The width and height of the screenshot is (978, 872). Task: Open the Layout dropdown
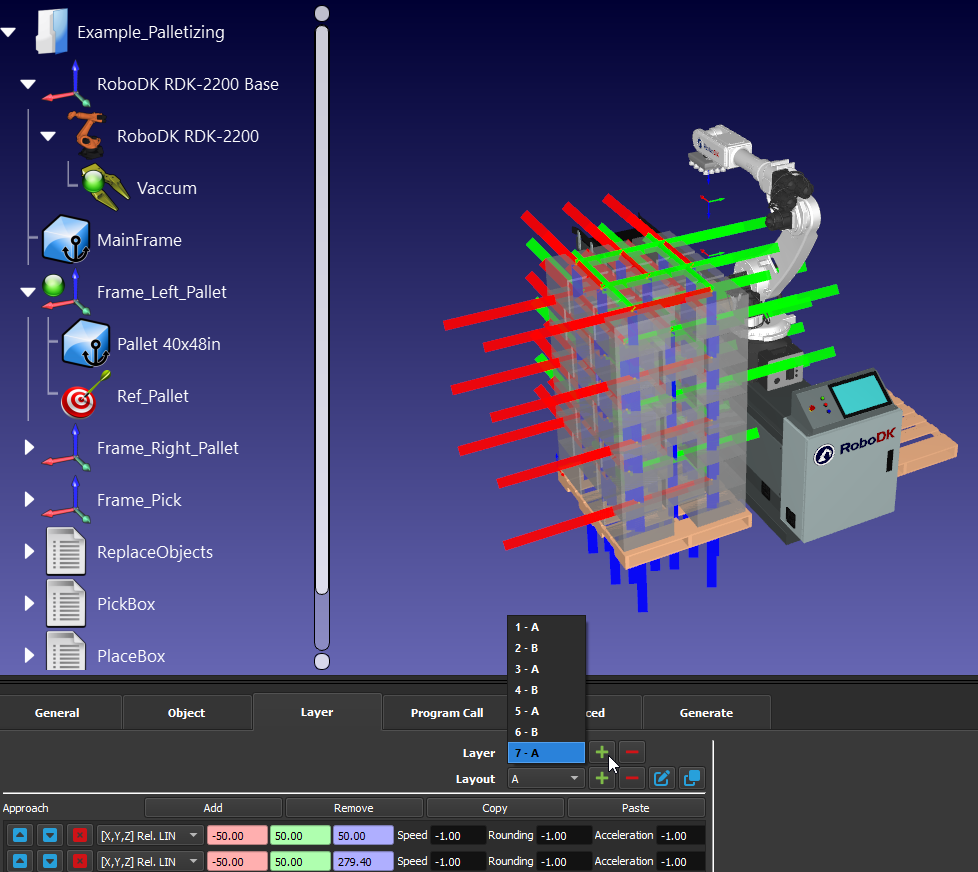(546, 778)
